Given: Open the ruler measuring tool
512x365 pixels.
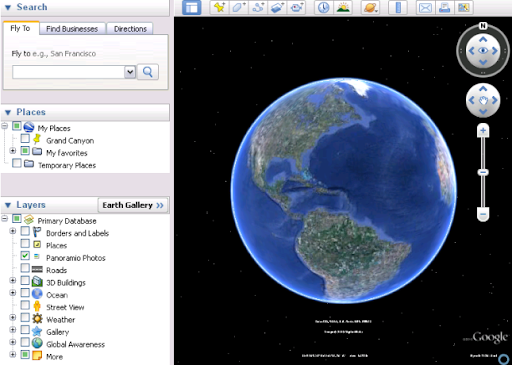Looking at the screenshot, I should tap(398, 7).
